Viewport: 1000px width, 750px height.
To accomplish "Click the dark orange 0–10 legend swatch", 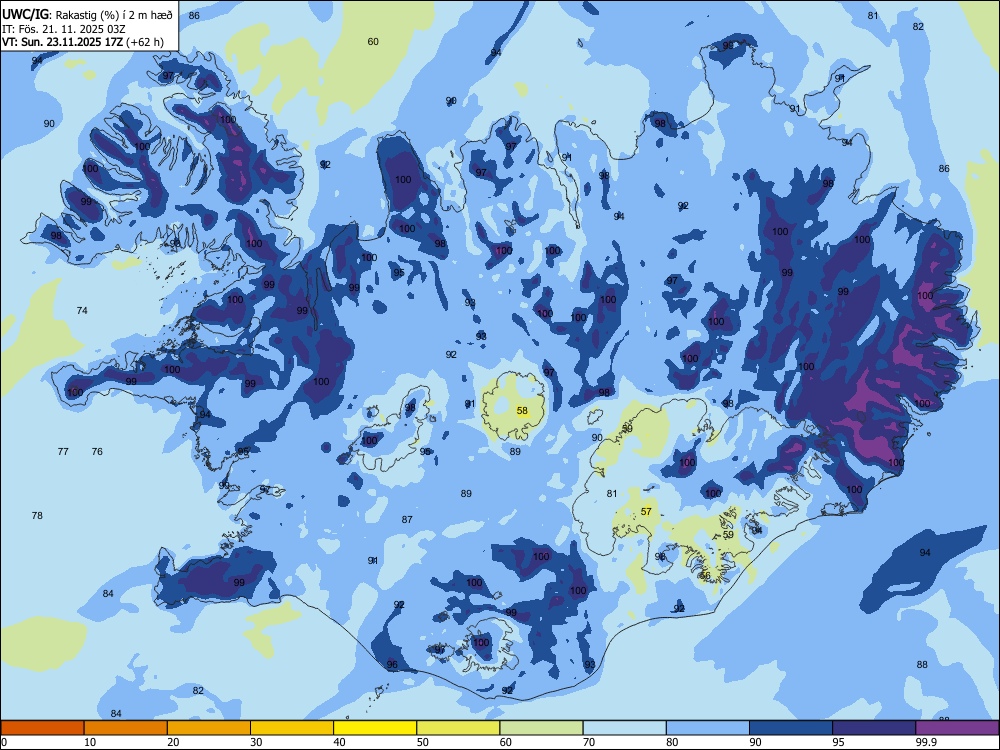I will click(x=42, y=728).
